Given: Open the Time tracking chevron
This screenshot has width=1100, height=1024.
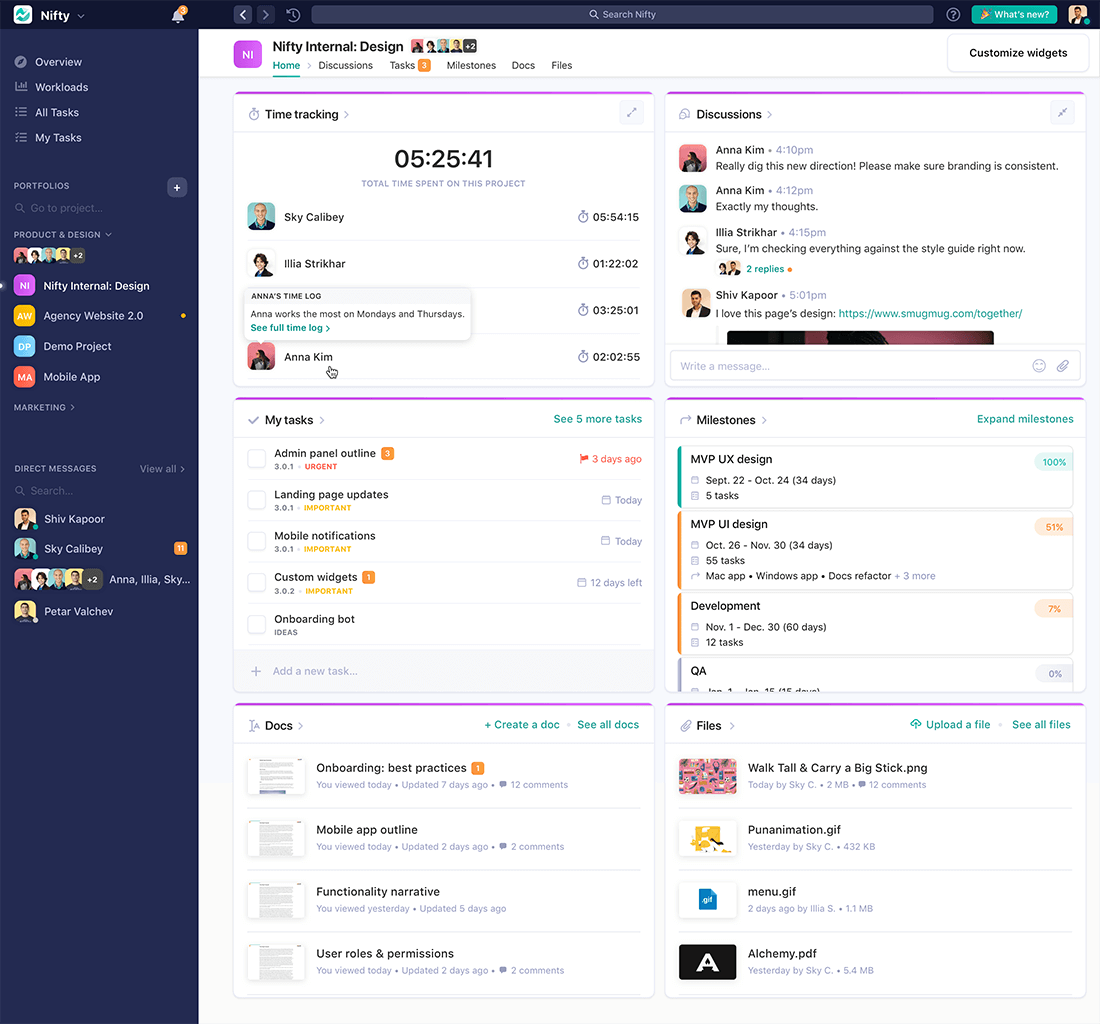Looking at the screenshot, I should coord(346,114).
